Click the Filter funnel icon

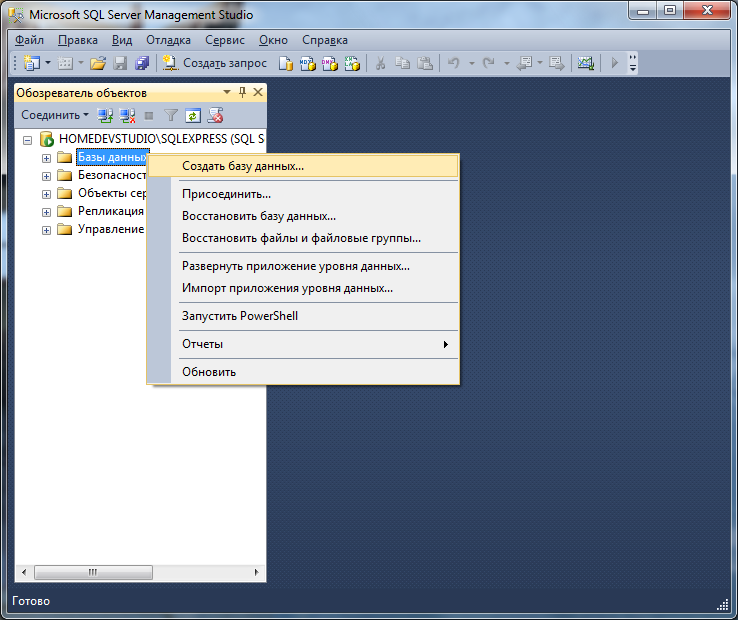point(171,115)
